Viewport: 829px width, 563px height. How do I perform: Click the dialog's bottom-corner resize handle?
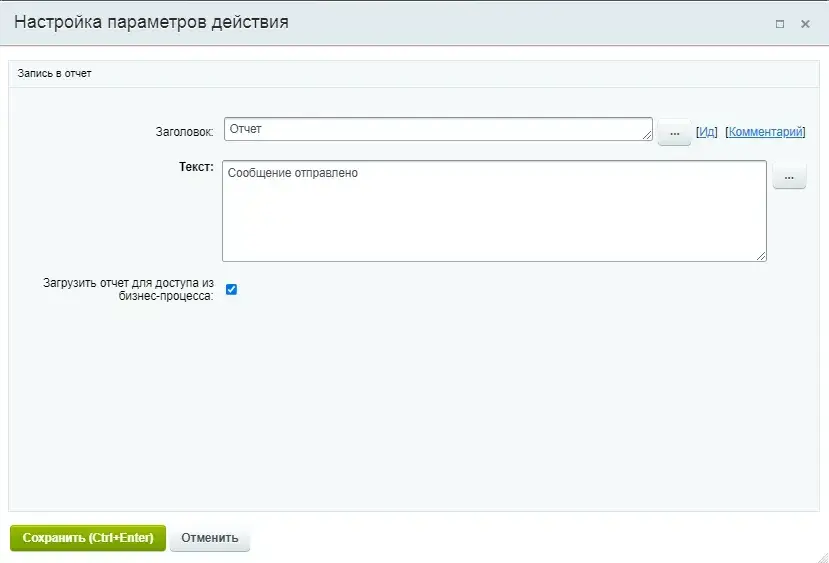point(823,557)
